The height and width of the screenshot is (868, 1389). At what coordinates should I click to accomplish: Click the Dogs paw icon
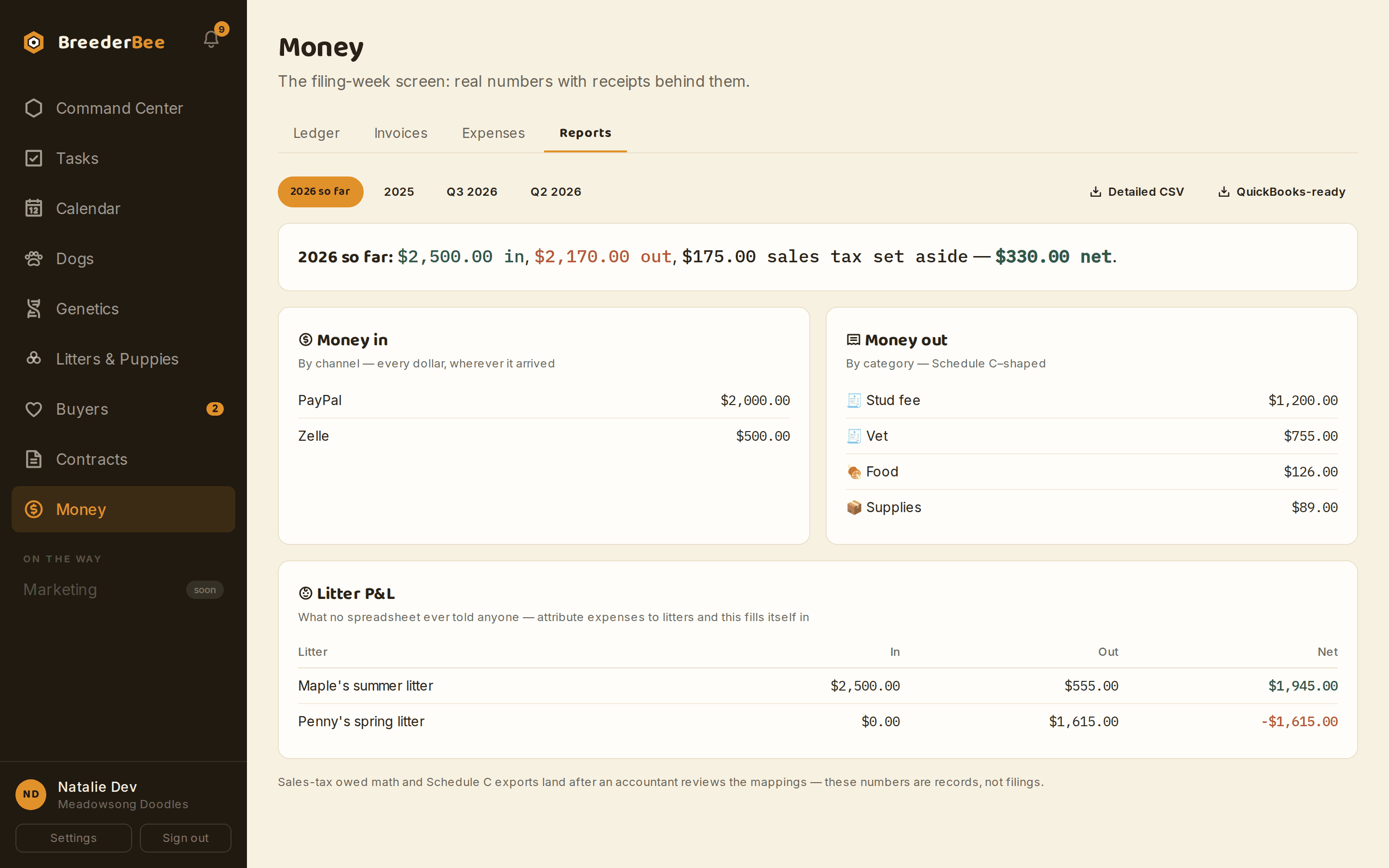pyautogui.click(x=34, y=258)
